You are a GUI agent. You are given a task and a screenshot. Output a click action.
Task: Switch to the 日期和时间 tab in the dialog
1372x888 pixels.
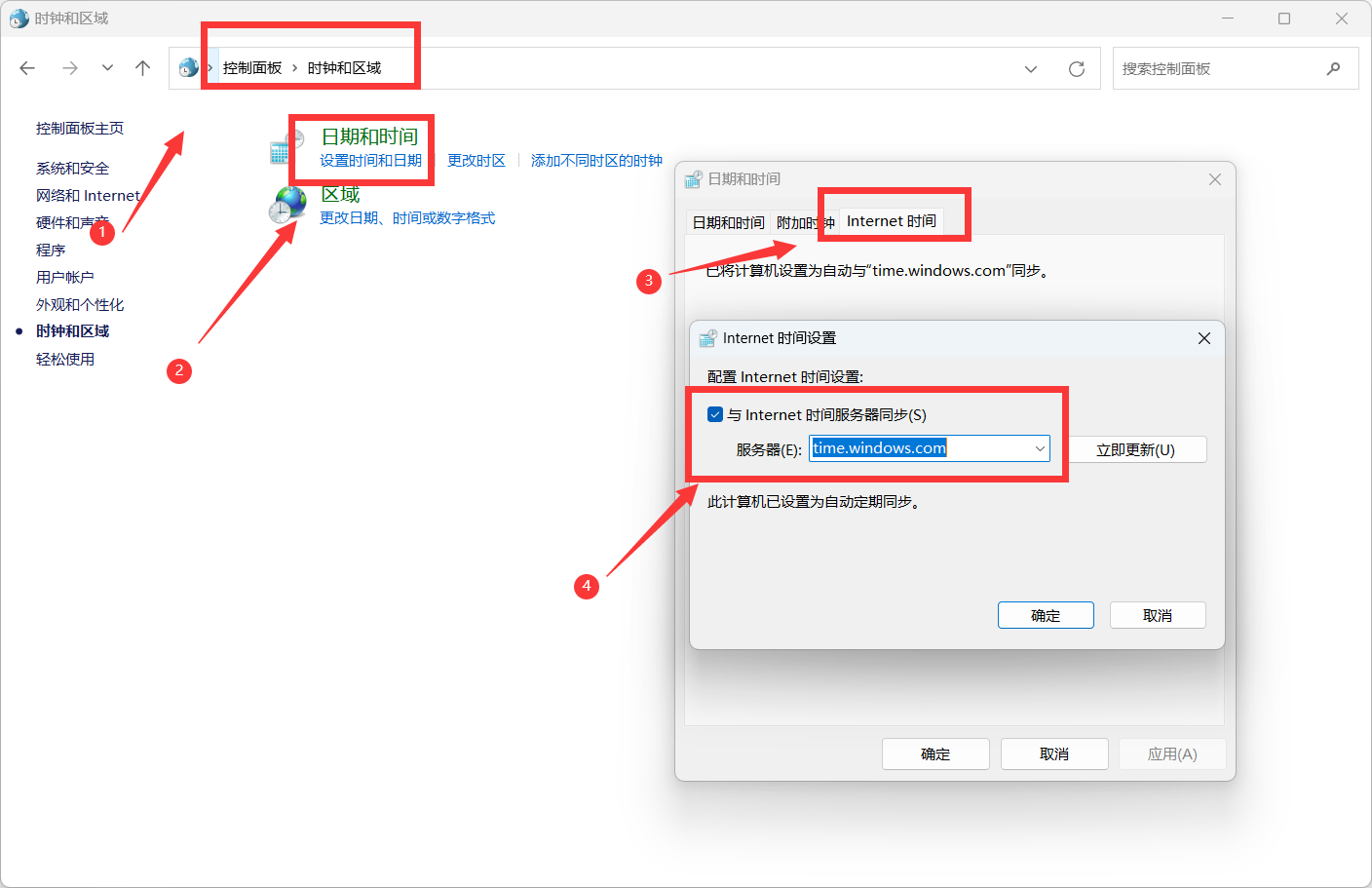[x=728, y=223]
